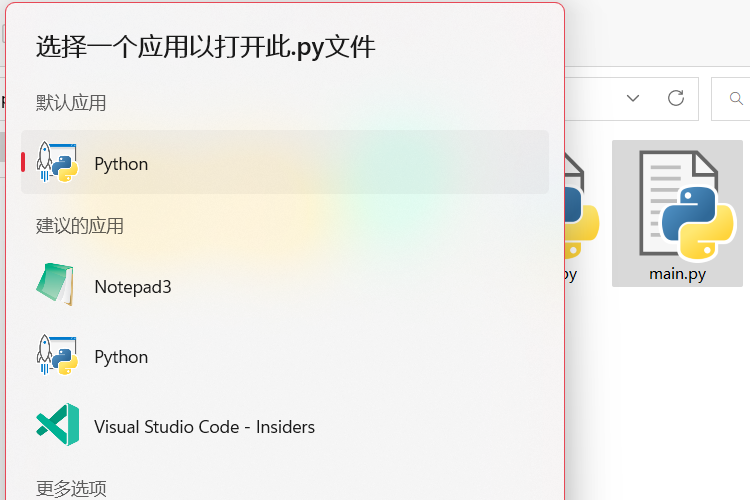Click the 建议的应用 heading text
Viewport: 750px width, 500px height.
[x=80, y=226]
